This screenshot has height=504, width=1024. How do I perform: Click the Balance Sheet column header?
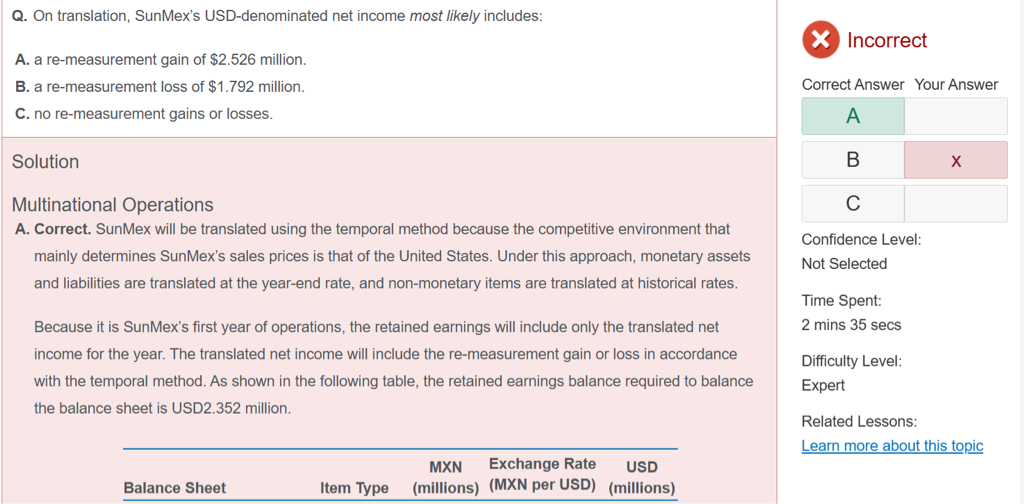point(174,488)
